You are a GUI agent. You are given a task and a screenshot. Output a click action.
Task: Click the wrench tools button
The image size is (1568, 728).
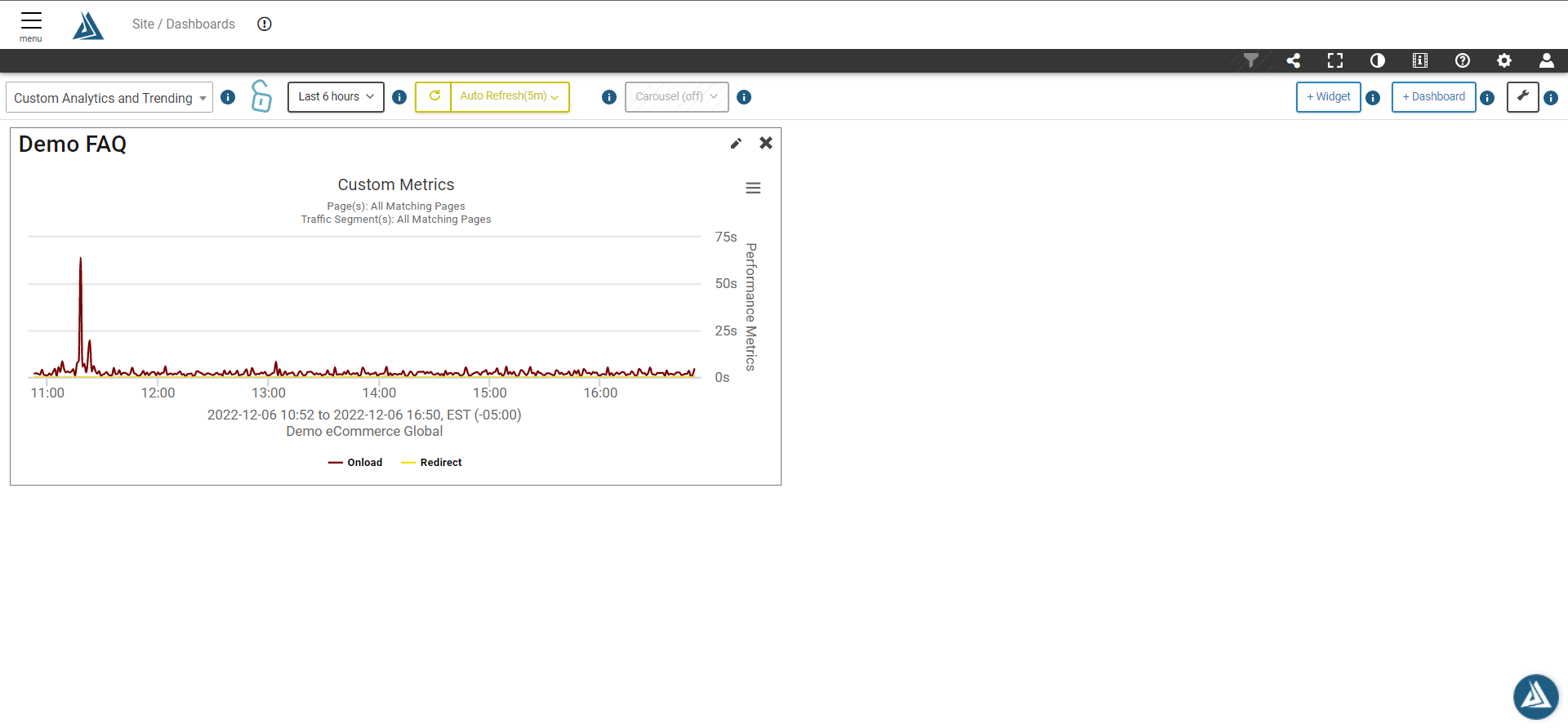coord(1523,97)
